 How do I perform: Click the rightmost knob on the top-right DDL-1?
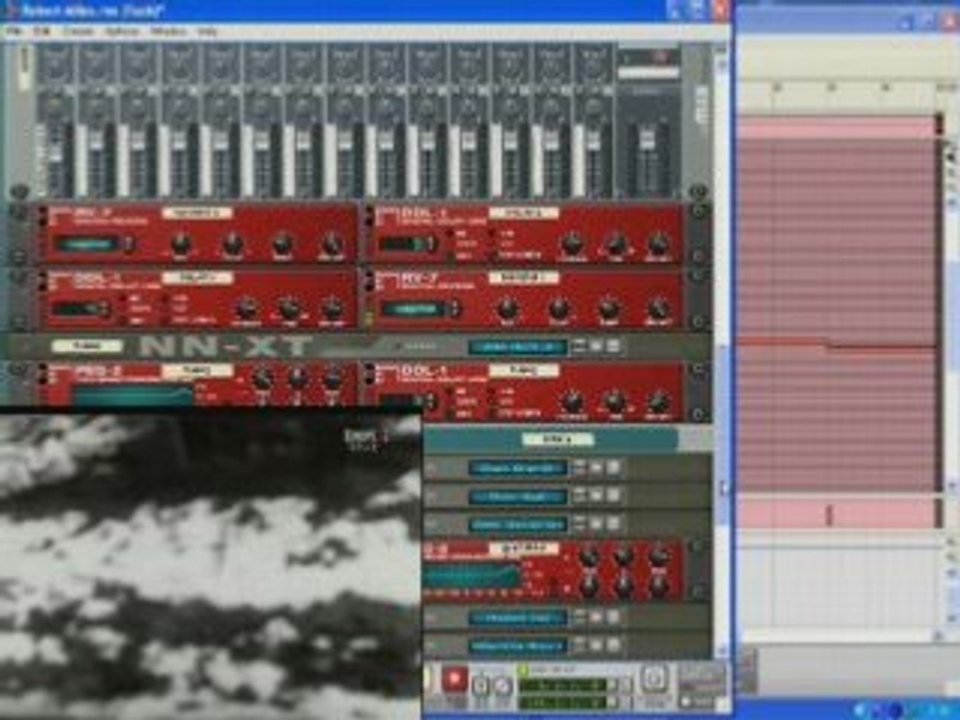(658, 244)
